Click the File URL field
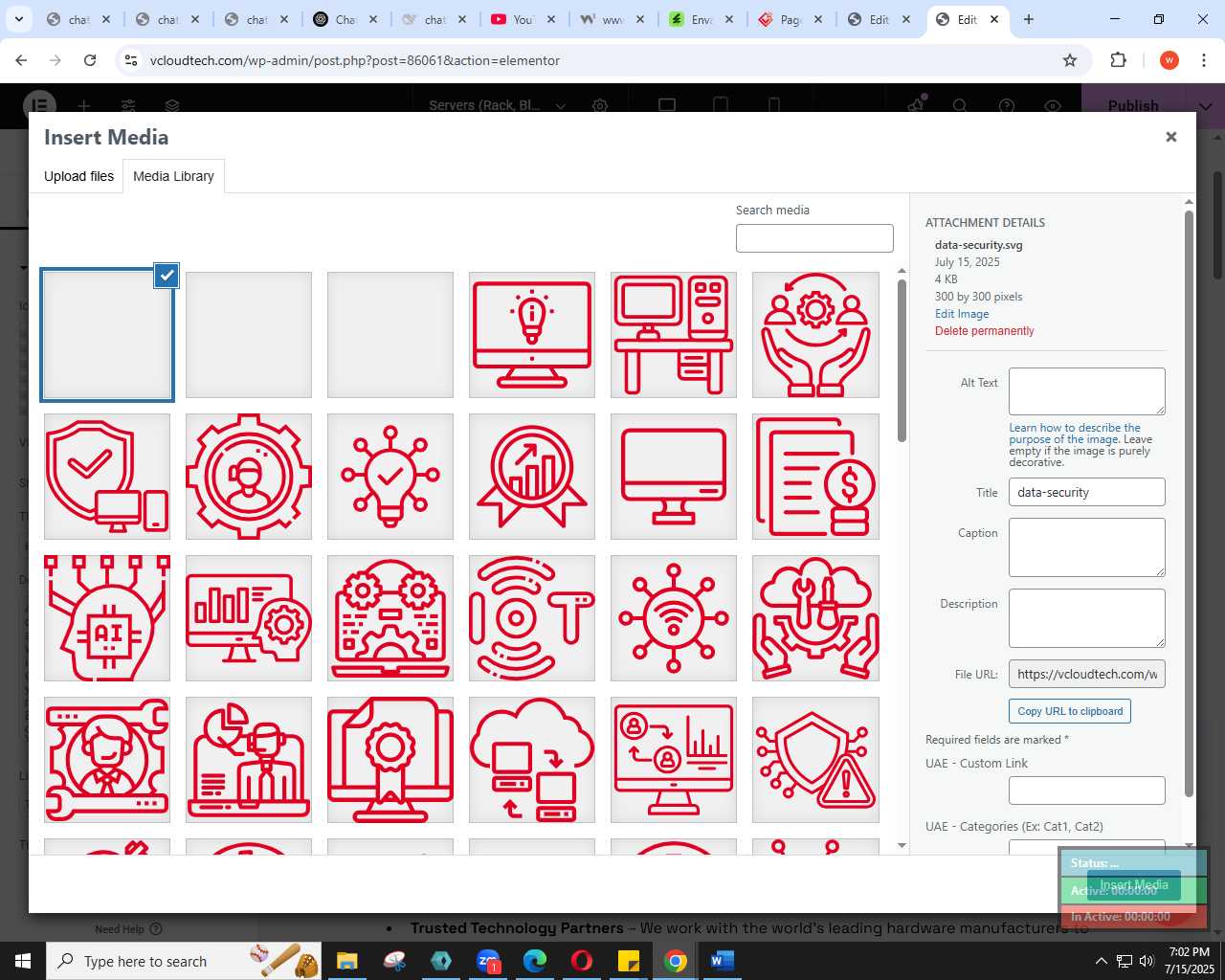The image size is (1225, 980). pos(1087,674)
